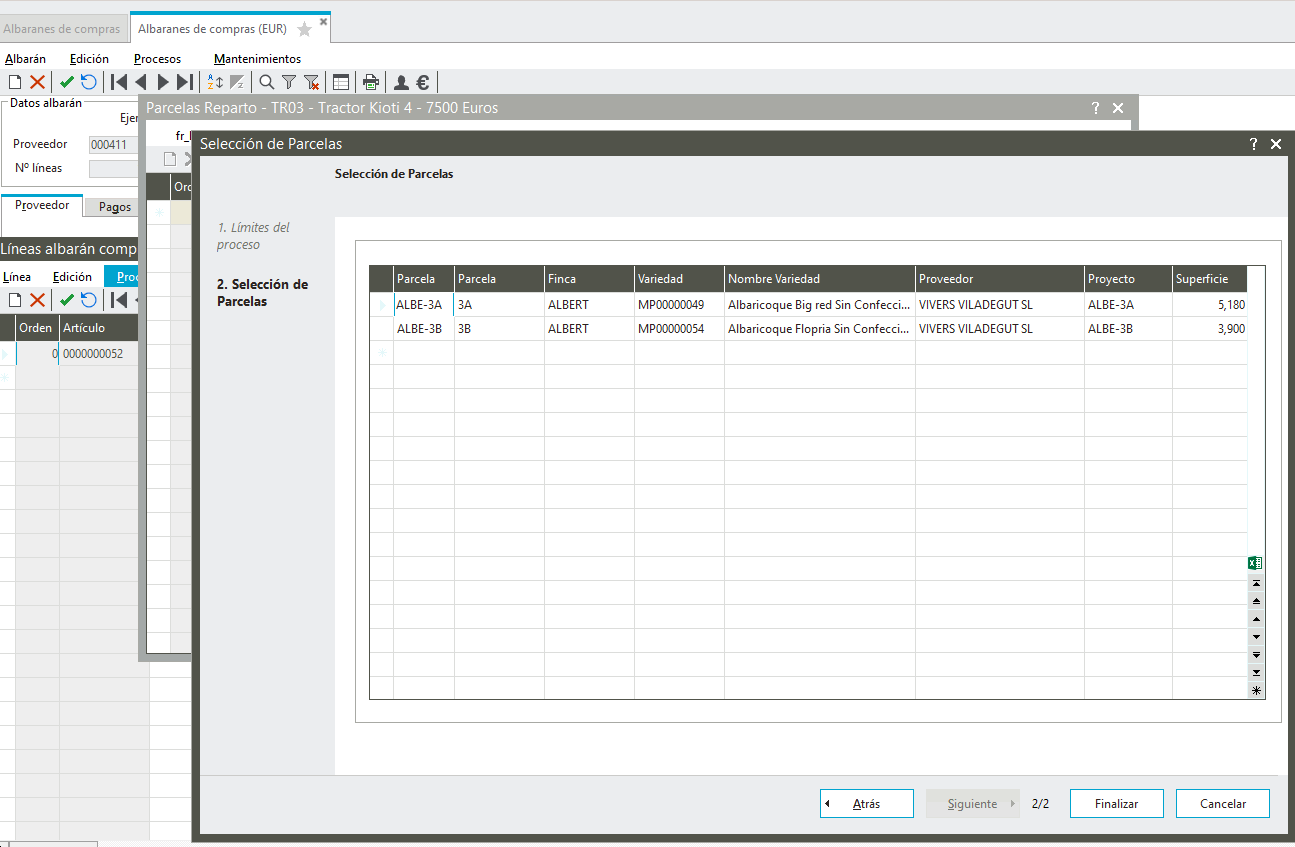
Task: Open the Mantenimientos menu
Action: click(x=257, y=59)
